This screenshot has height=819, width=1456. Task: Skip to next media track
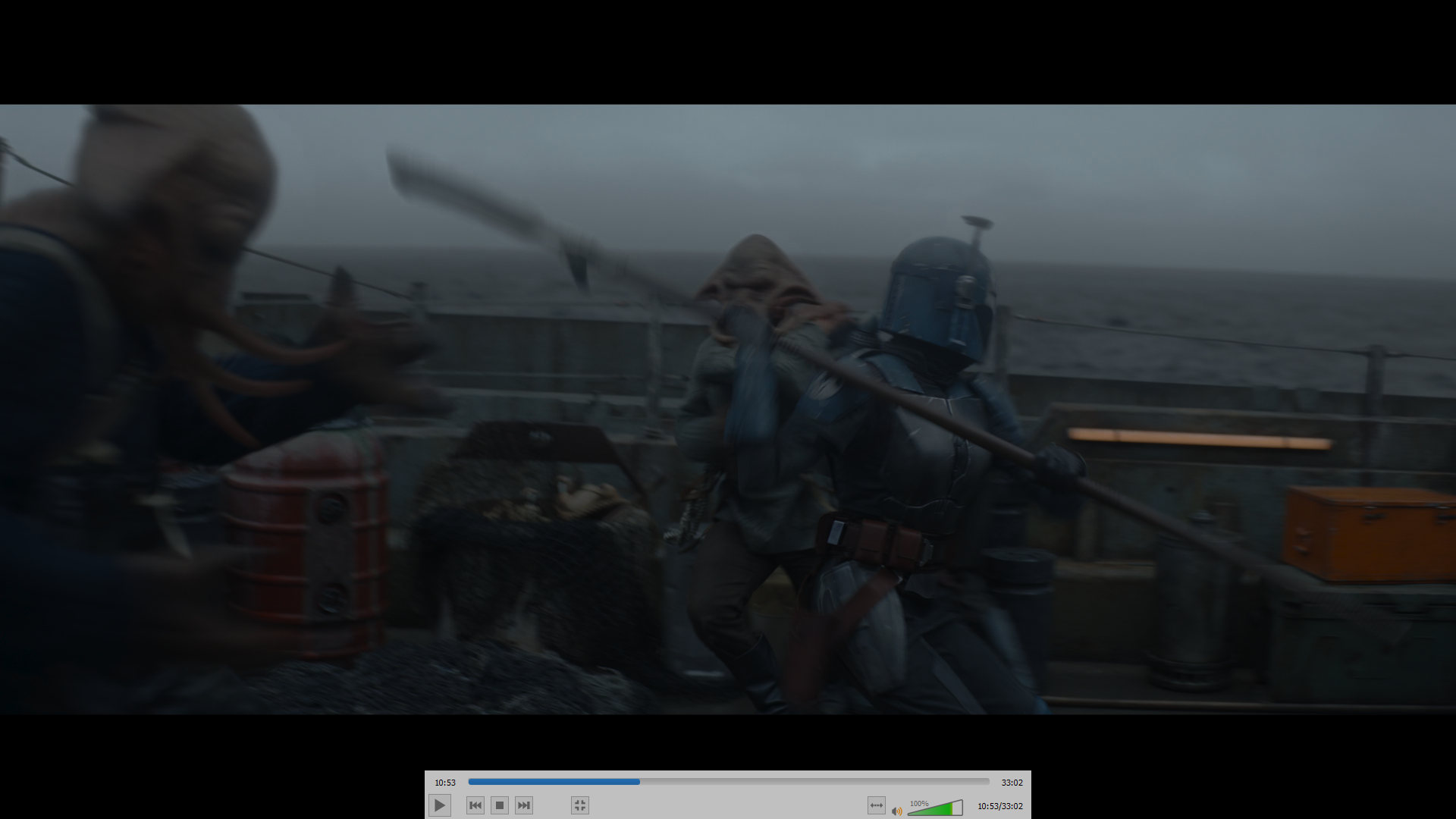pyautogui.click(x=524, y=805)
